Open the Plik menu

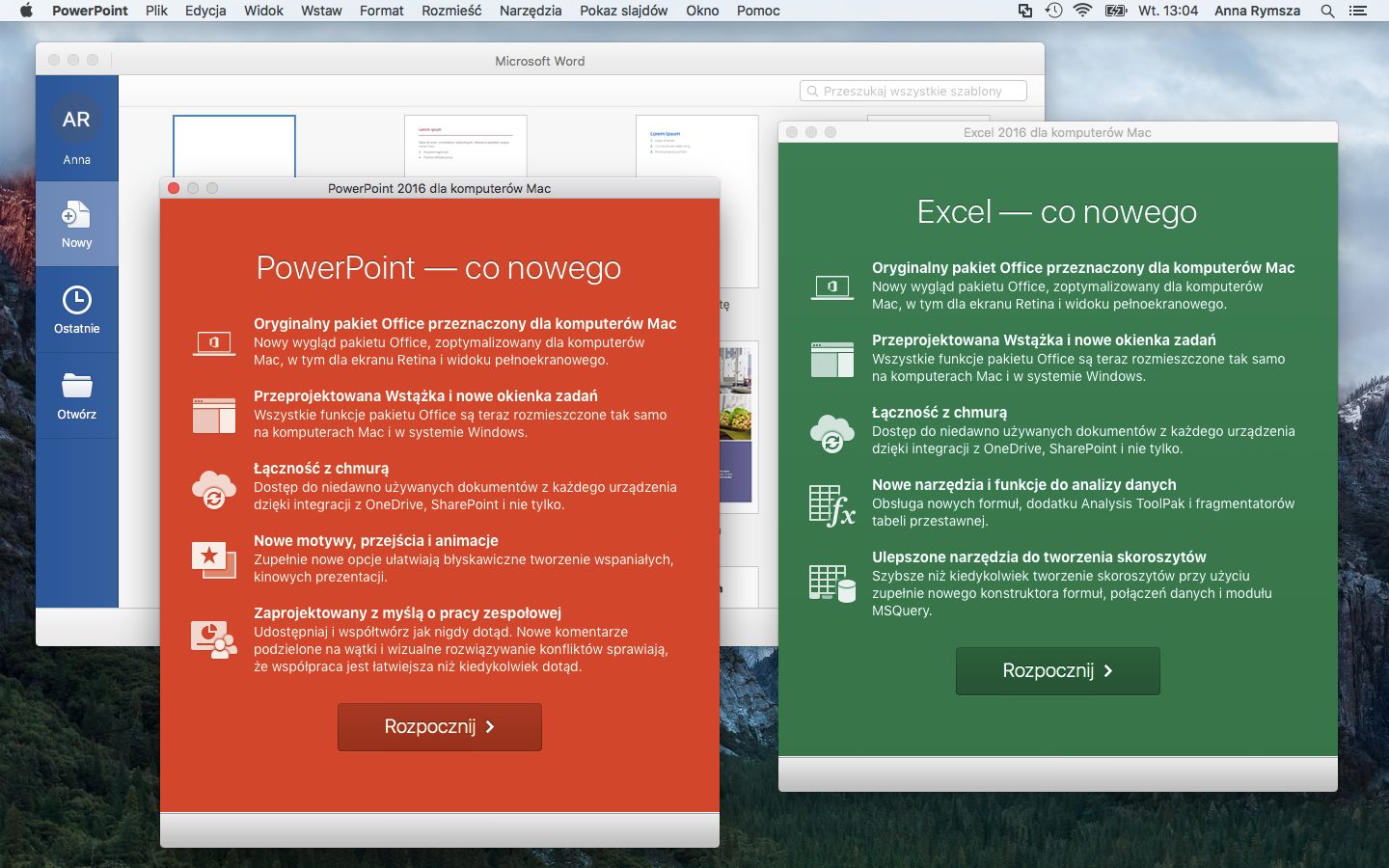click(x=156, y=11)
